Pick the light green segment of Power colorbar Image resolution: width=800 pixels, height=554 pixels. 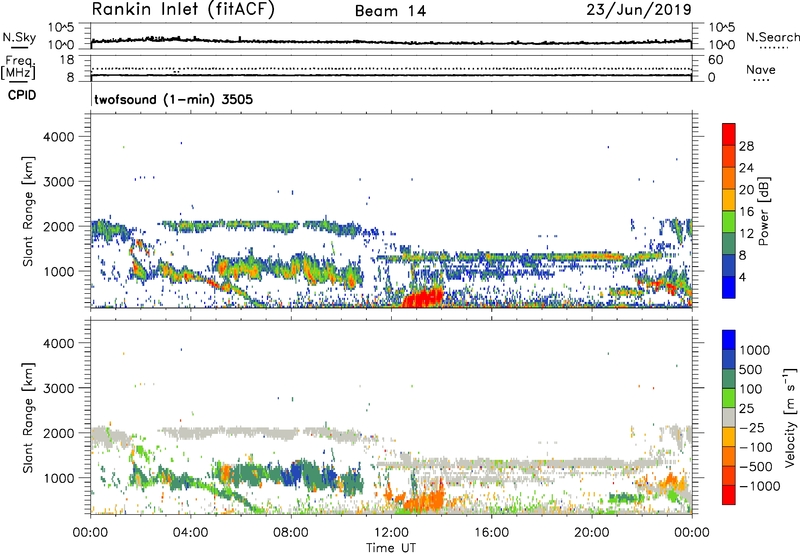729,221
